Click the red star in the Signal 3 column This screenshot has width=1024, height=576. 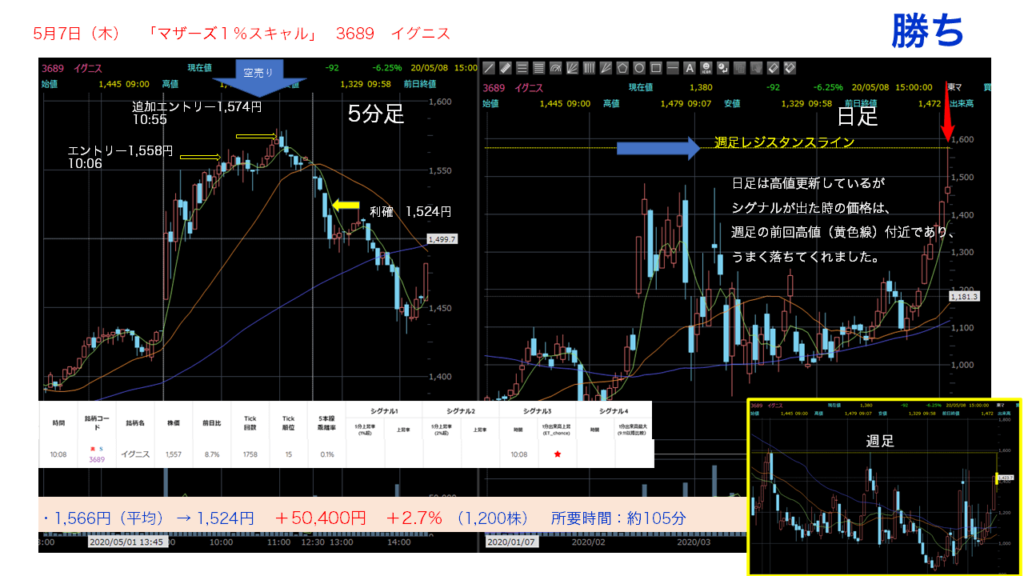[557, 454]
